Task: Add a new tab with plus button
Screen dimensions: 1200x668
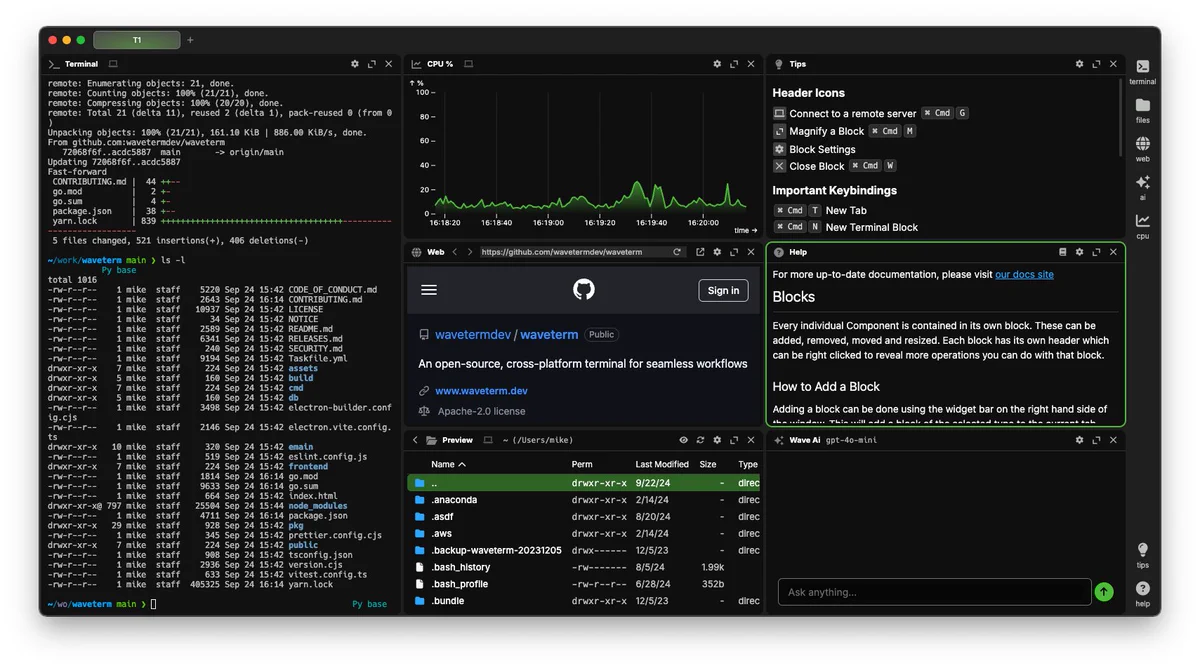Action: pos(190,40)
